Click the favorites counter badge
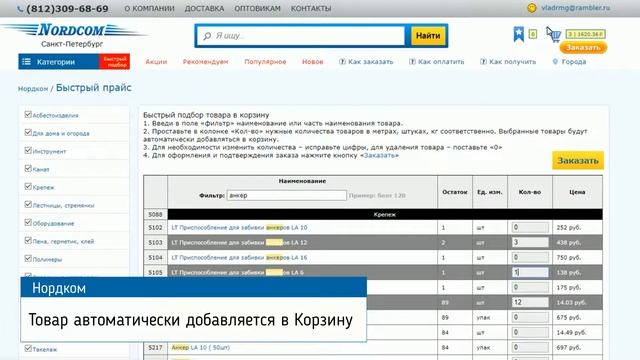 (x=533, y=34)
